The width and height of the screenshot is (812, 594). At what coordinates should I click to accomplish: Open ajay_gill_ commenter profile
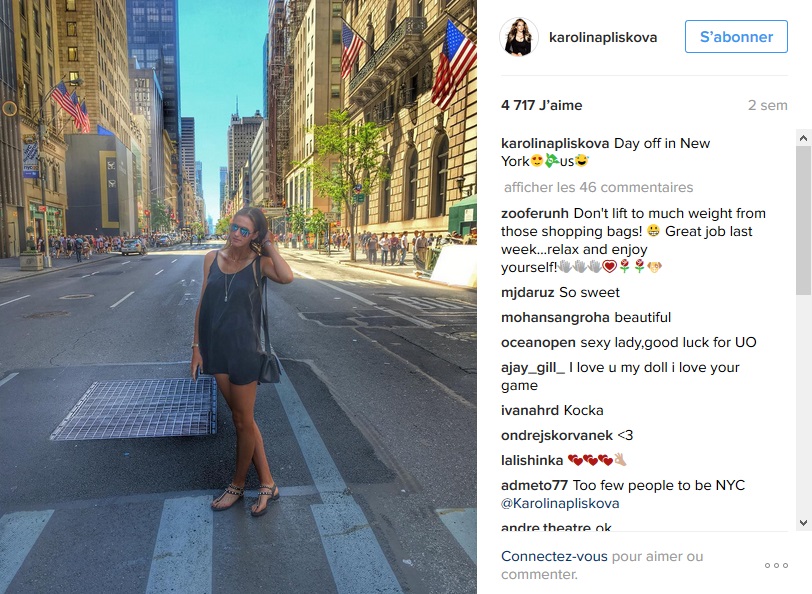click(533, 368)
